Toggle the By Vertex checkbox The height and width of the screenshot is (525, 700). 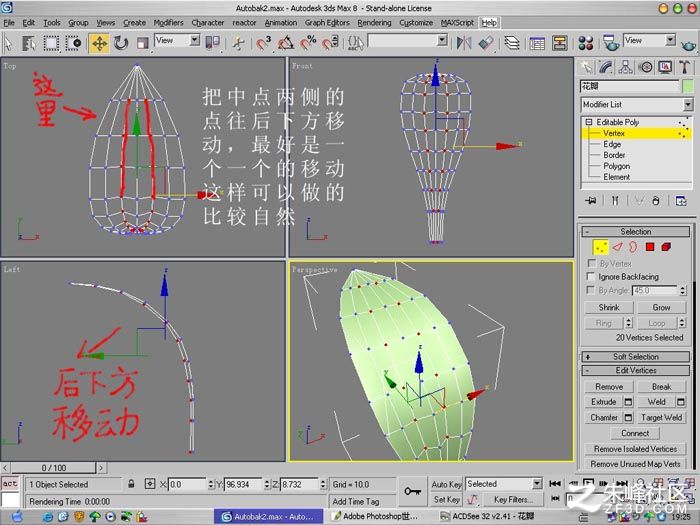[x=592, y=263]
